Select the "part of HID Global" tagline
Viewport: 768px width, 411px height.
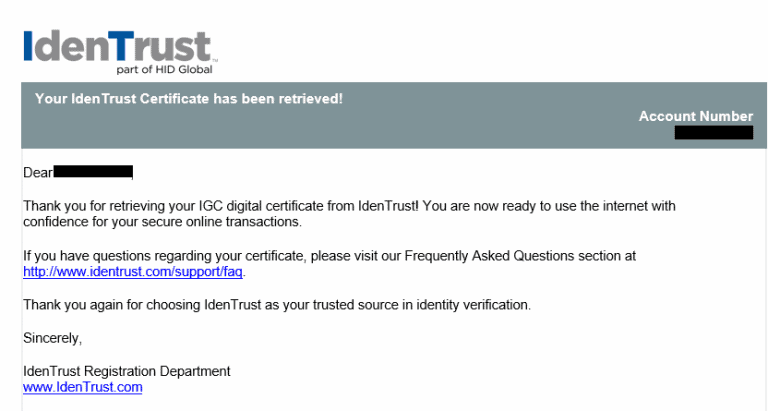coord(165,70)
